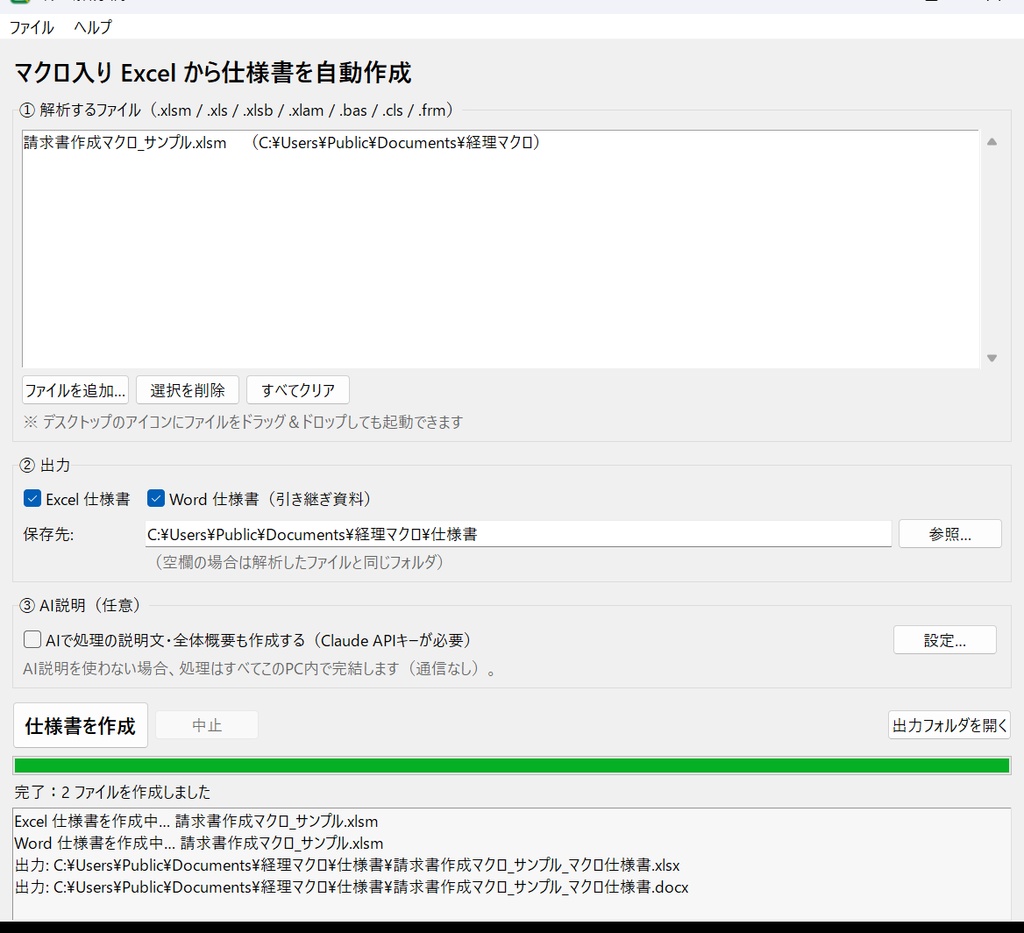The image size is (1024, 933).
Task: Click the file list scroll up arrow
Action: [x=991, y=142]
